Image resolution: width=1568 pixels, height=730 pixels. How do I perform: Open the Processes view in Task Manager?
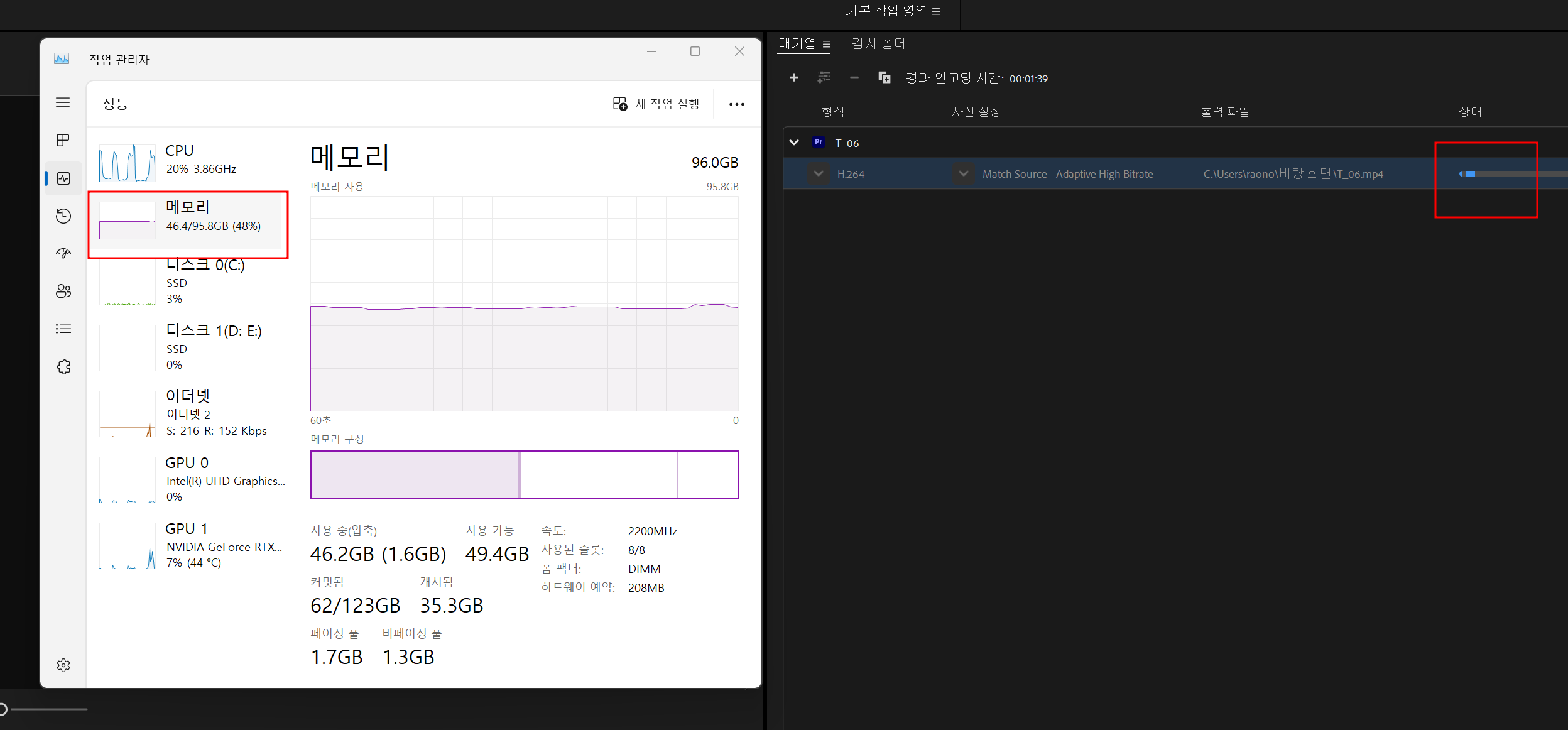pos(63,140)
